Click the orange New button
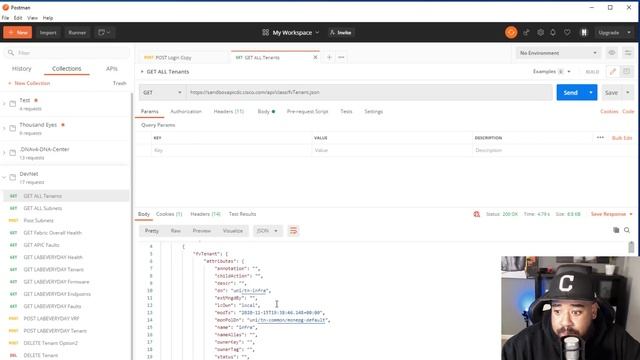Screen dimensions: 640x360 click(18, 32)
